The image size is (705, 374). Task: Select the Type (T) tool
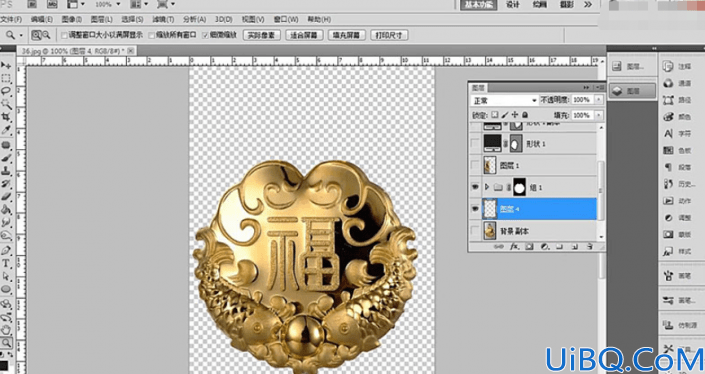(x=6, y=263)
